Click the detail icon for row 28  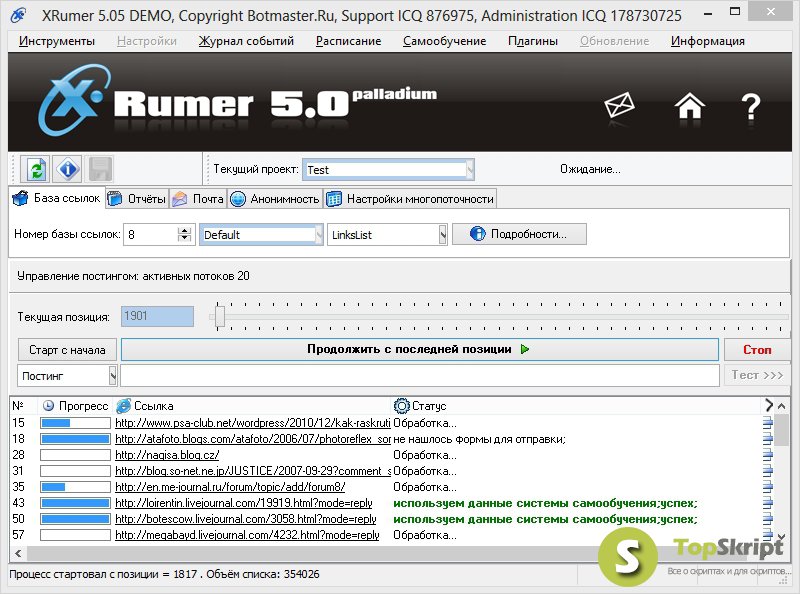(x=767, y=455)
